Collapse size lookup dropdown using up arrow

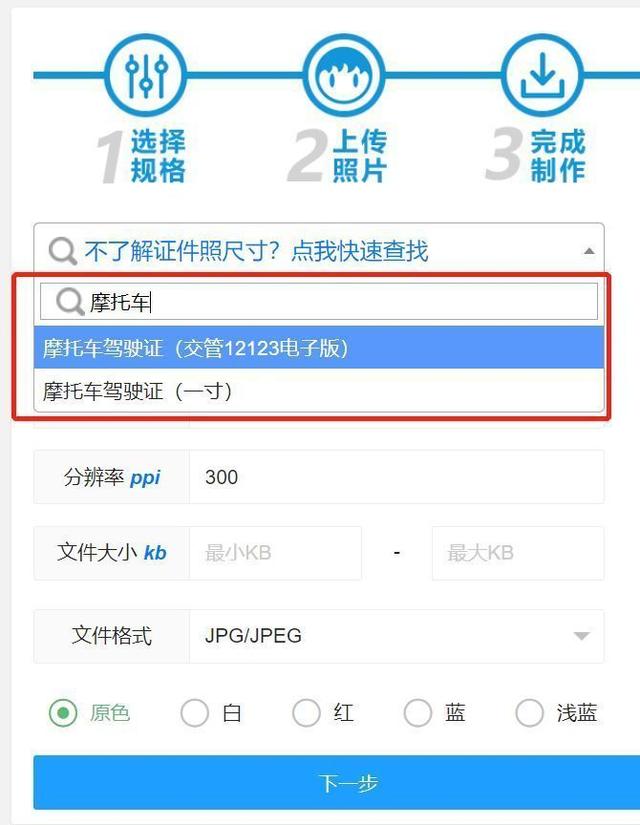(589, 251)
